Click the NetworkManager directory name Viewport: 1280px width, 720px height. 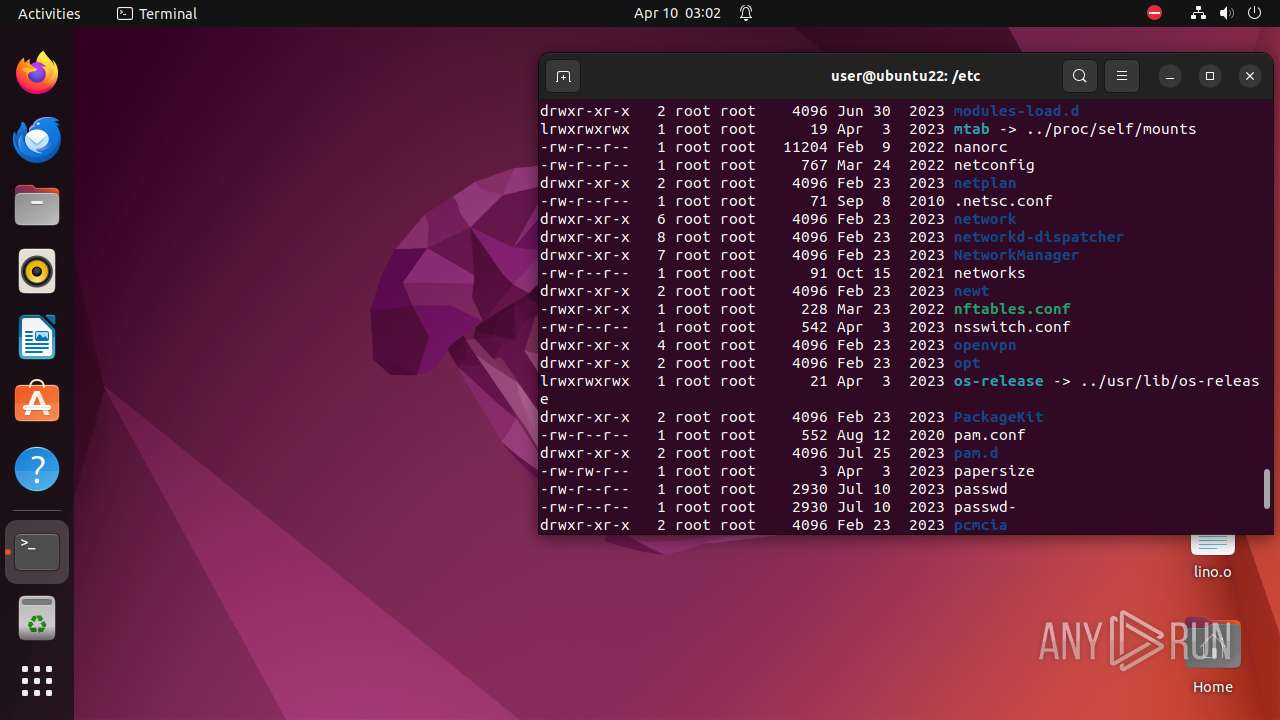[1016, 255]
